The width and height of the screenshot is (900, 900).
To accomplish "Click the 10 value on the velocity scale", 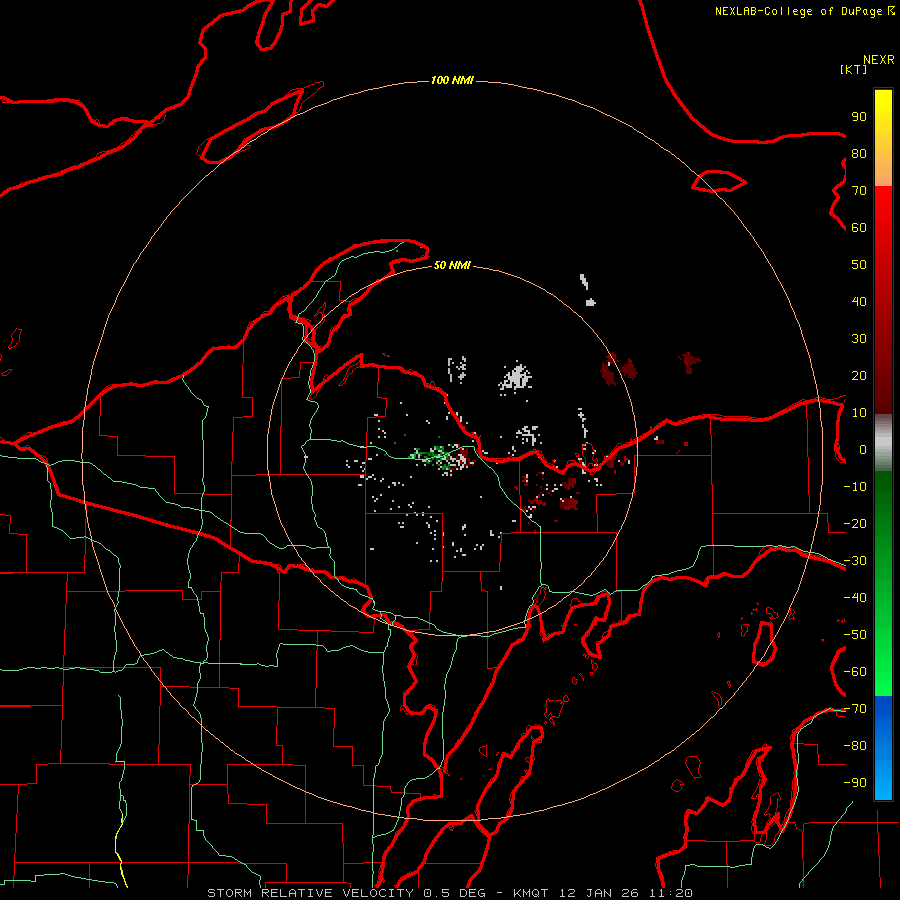I will coord(859,413).
